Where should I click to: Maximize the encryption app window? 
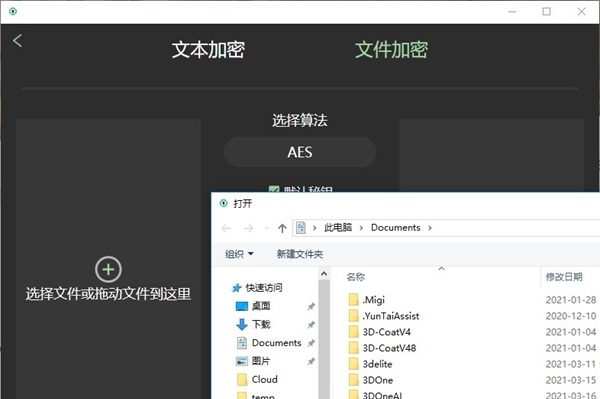pos(546,11)
